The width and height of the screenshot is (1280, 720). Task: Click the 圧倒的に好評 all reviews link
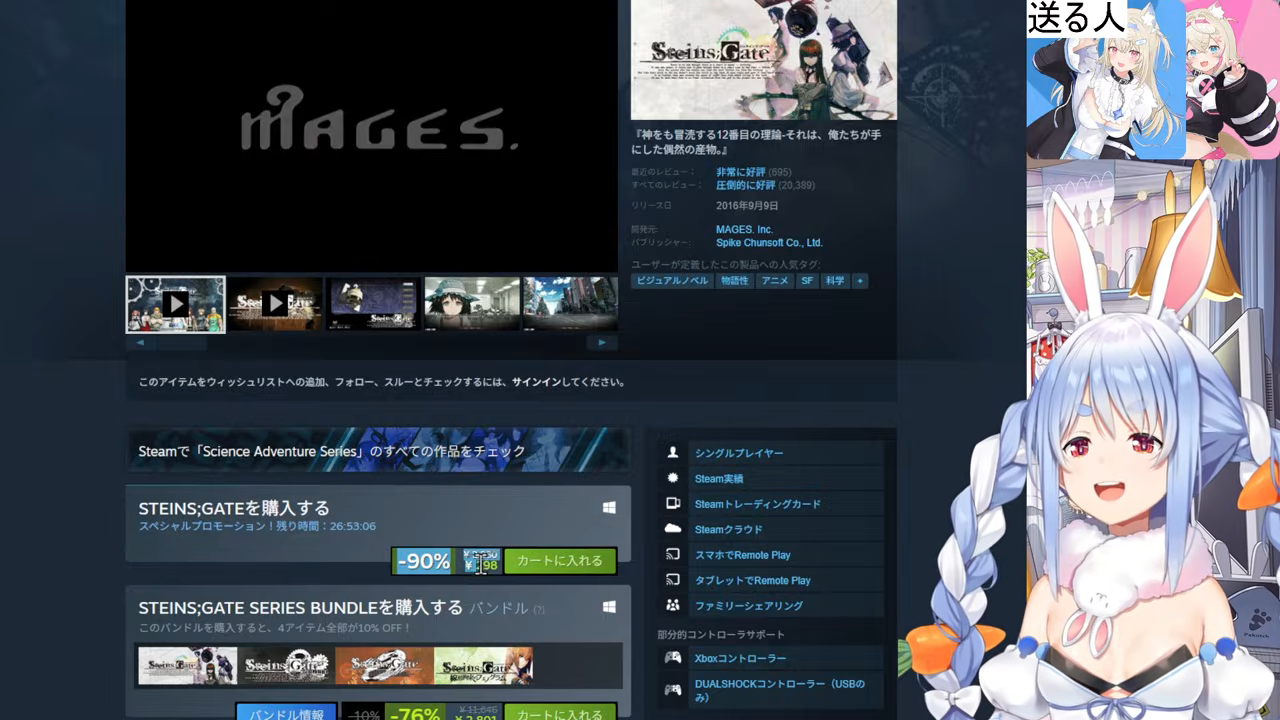[x=746, y=185]
